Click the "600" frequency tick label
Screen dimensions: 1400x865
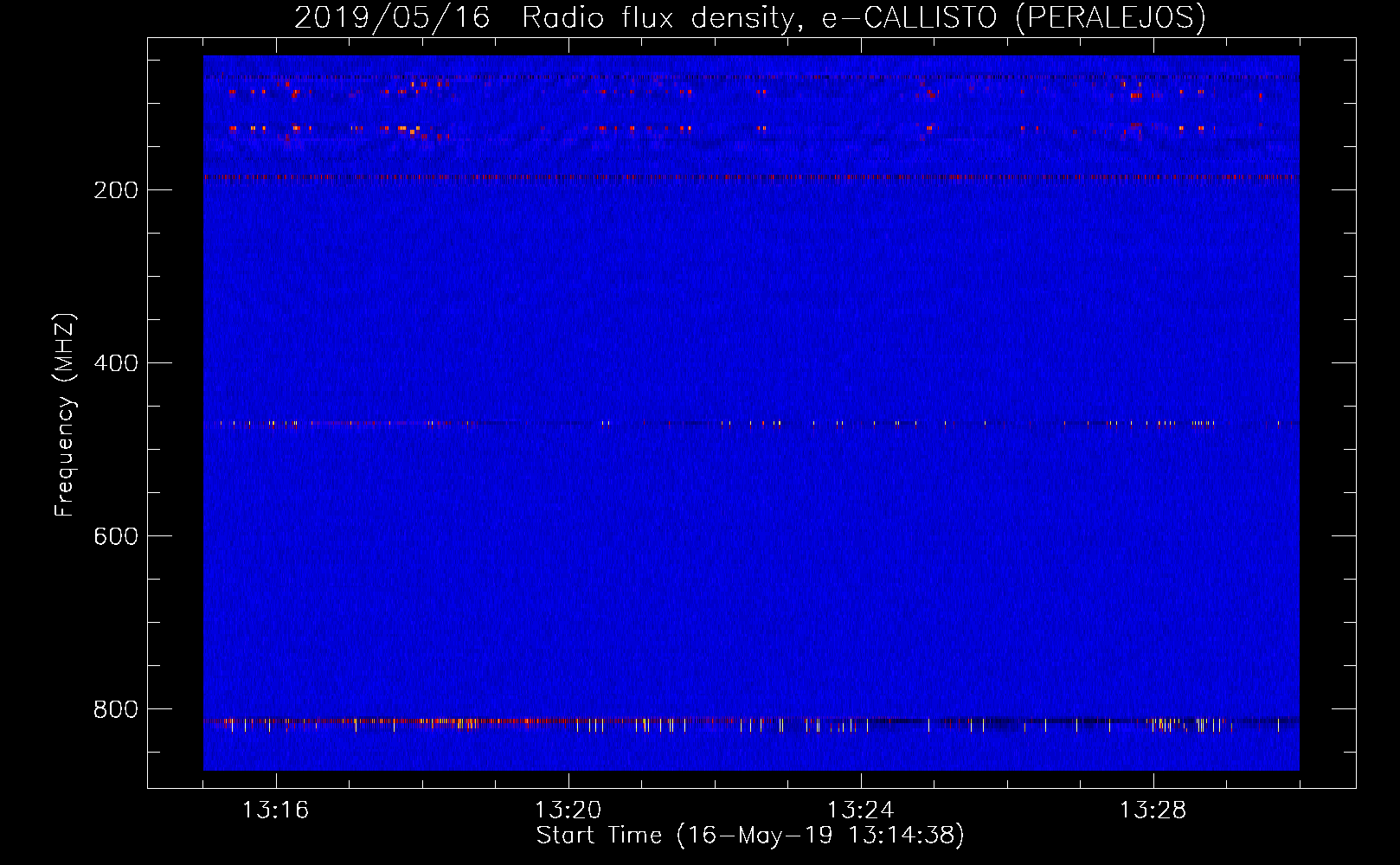click(x=116, y=536)
